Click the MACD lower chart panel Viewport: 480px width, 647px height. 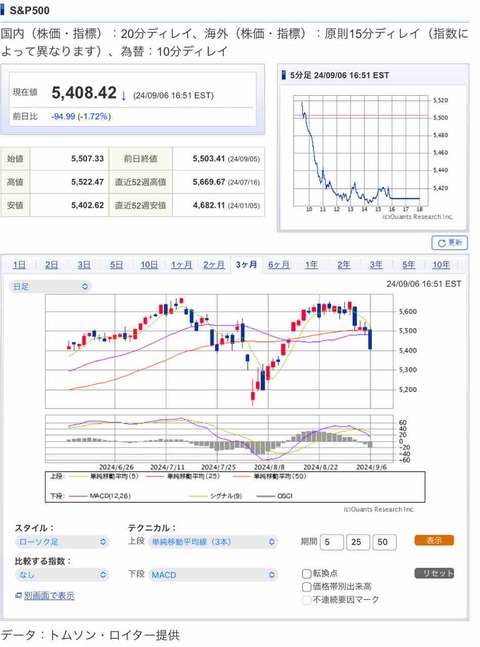pos(219,439)
